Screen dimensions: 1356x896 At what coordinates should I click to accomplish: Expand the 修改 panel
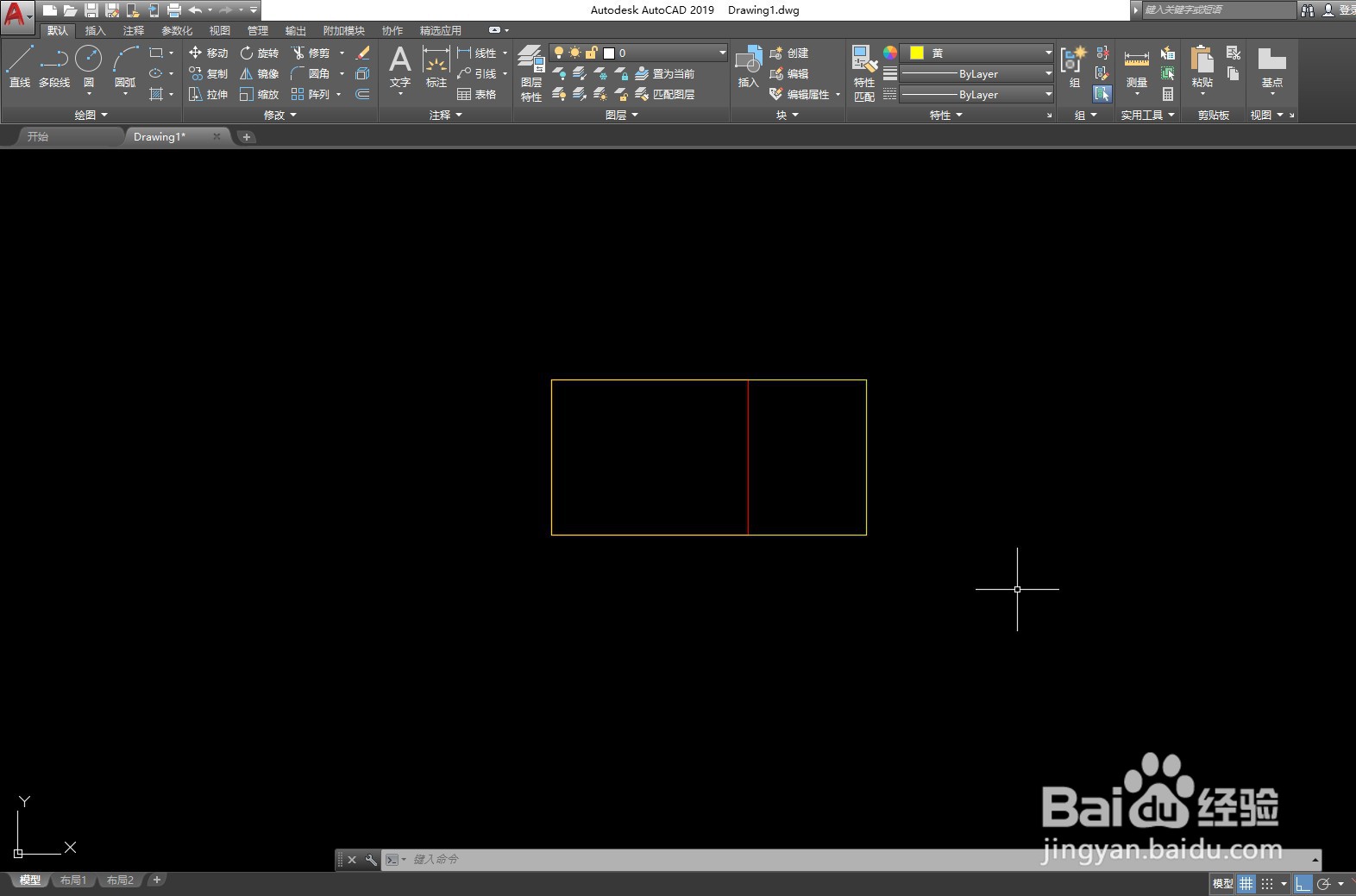(279, 115)
